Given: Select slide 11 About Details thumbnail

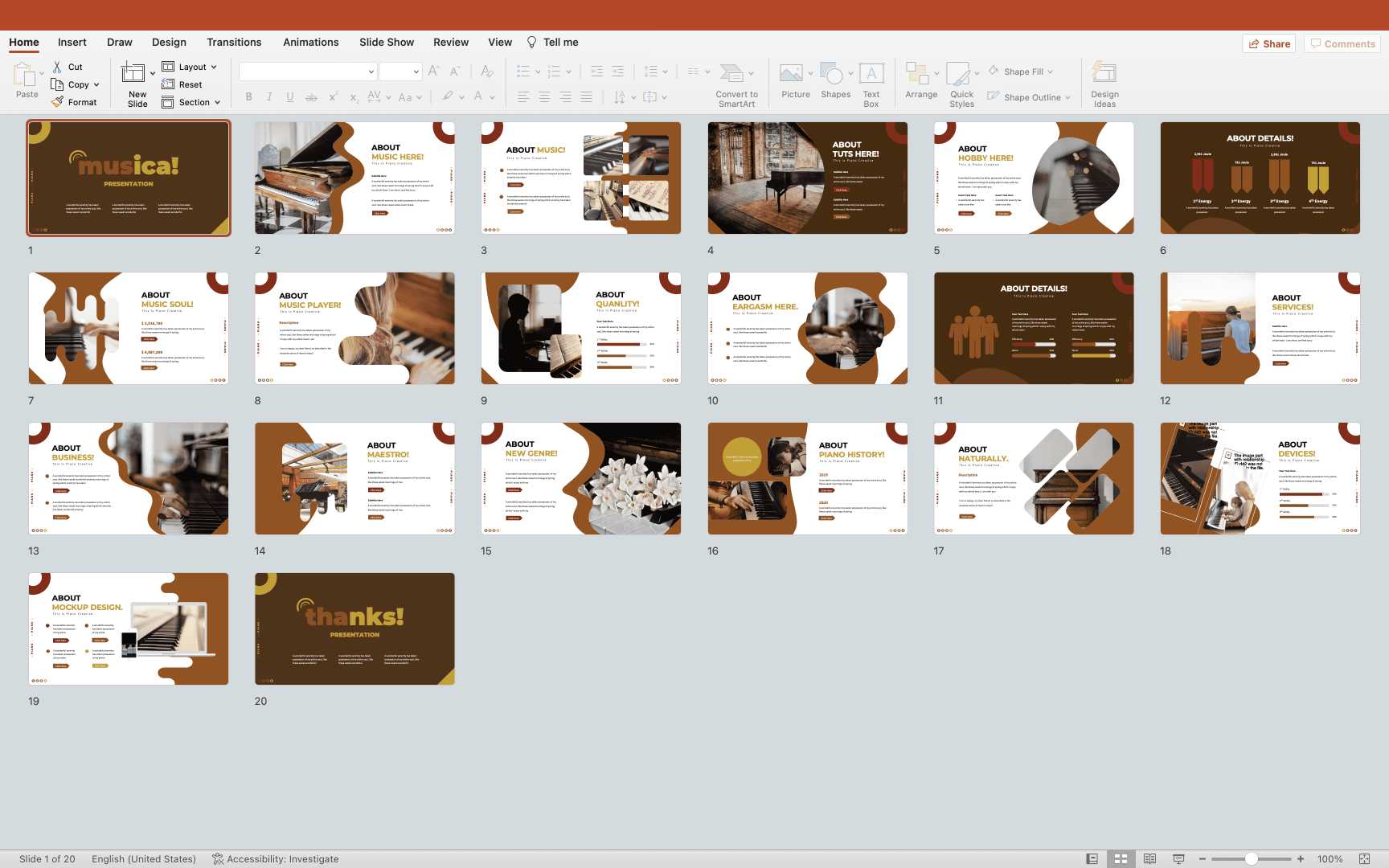Looking at the screenshot, I should click(1034, 328).
